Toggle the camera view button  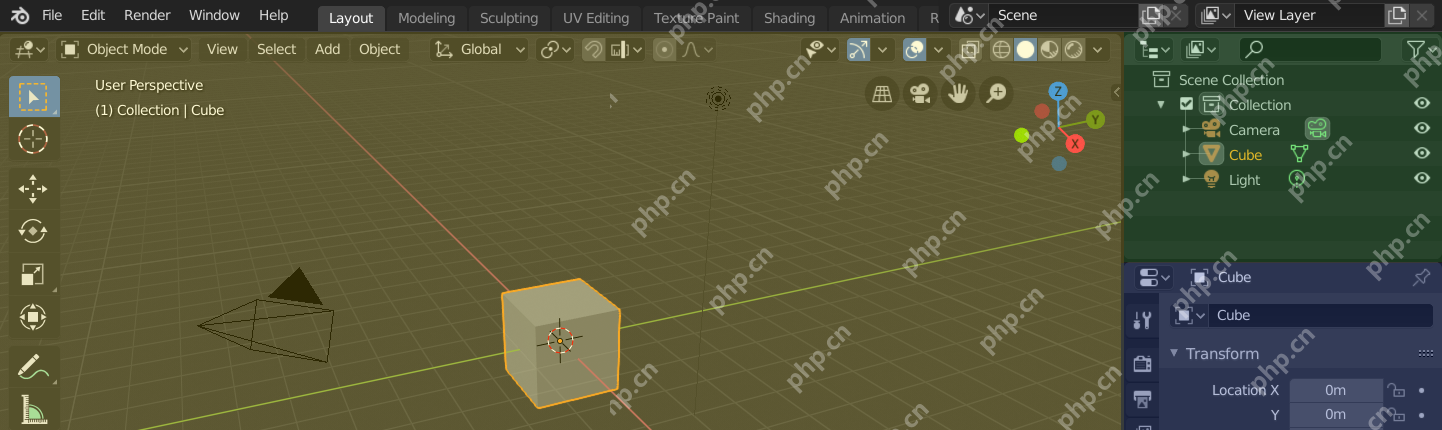pos(920,93)
